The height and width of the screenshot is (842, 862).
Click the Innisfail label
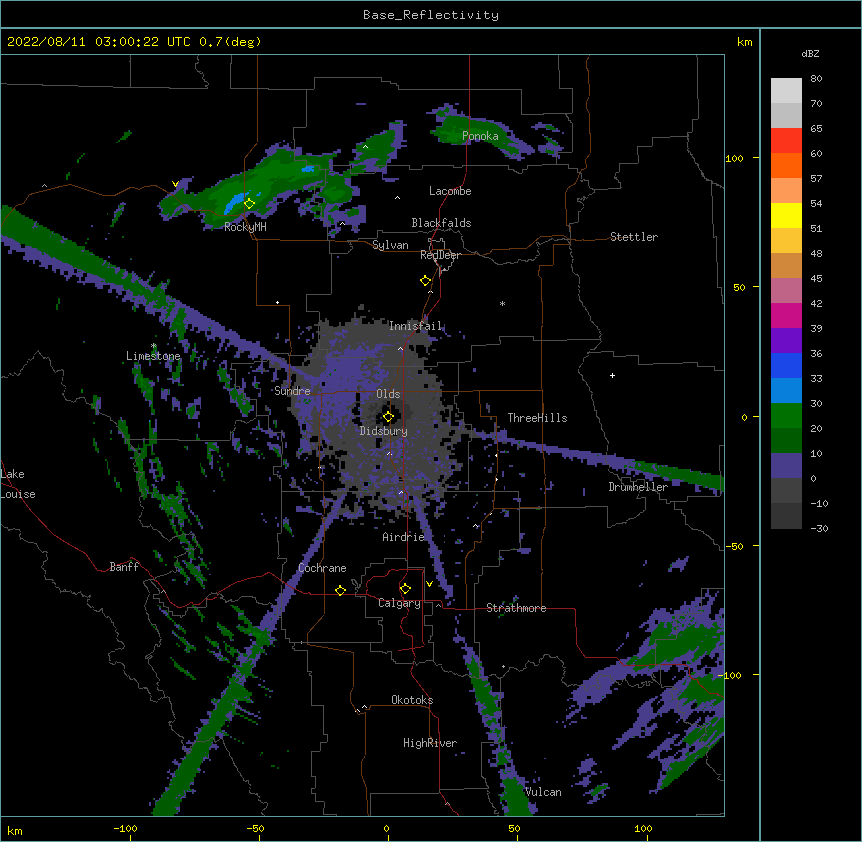(x=415, y=326)
